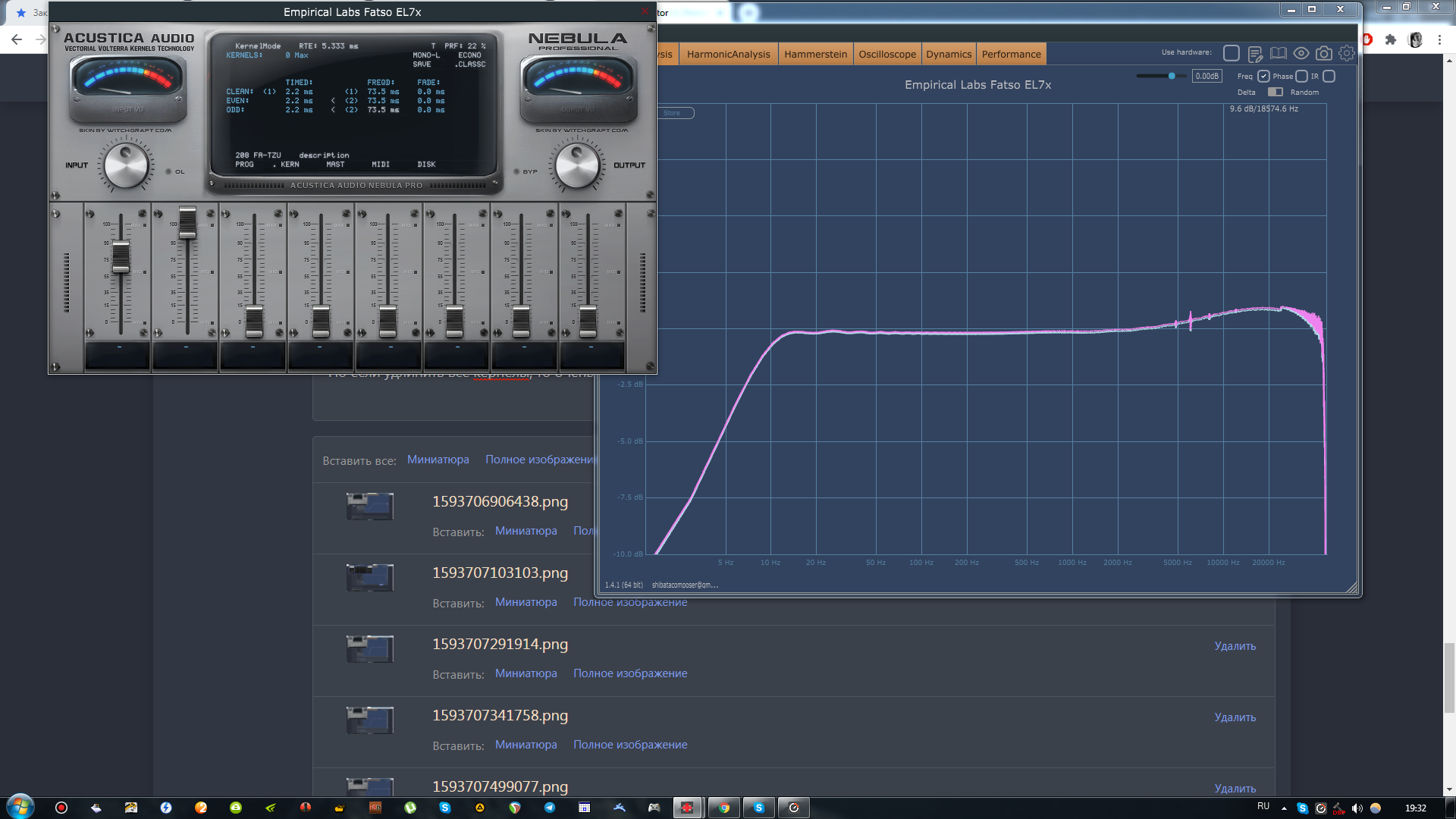Insert full image for 1593707291914.png
Viewport: 1456px width, 819px height.
point(630,673)
